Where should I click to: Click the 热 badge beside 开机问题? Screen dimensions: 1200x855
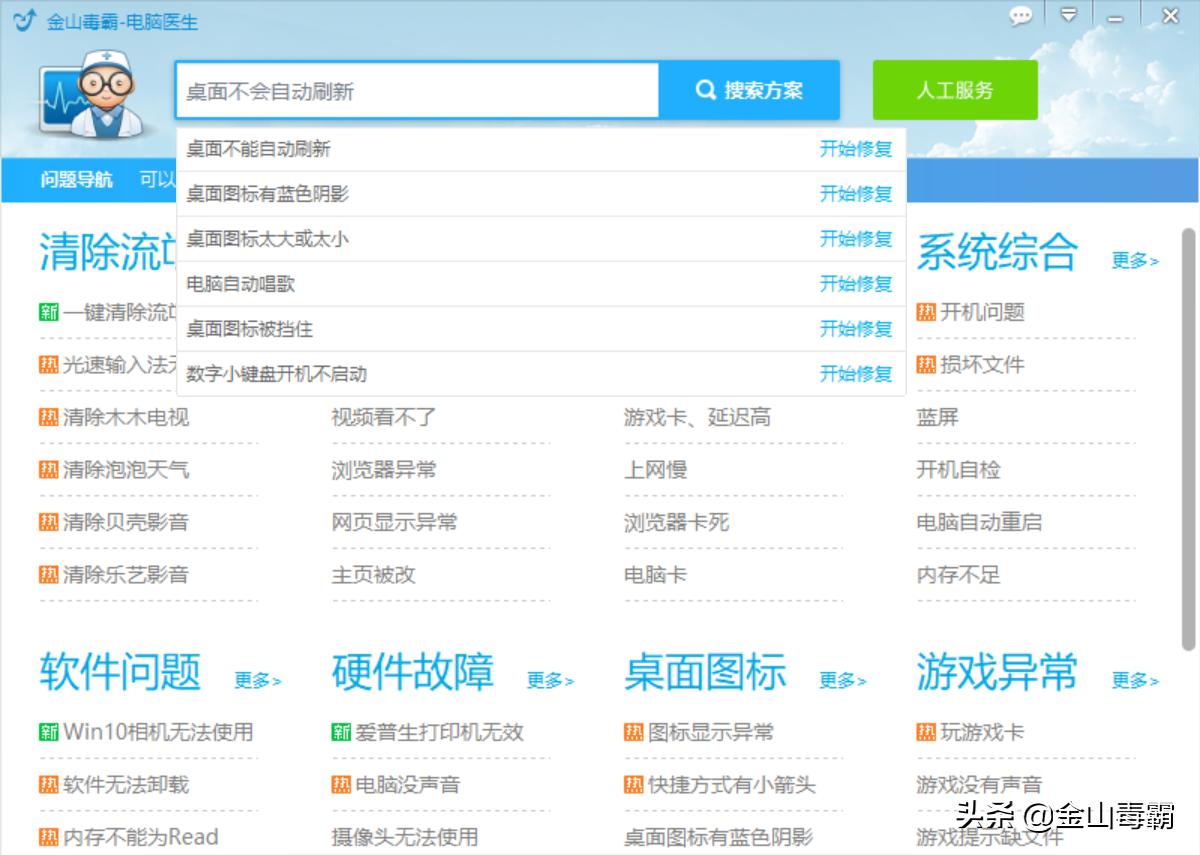point(925,312)
